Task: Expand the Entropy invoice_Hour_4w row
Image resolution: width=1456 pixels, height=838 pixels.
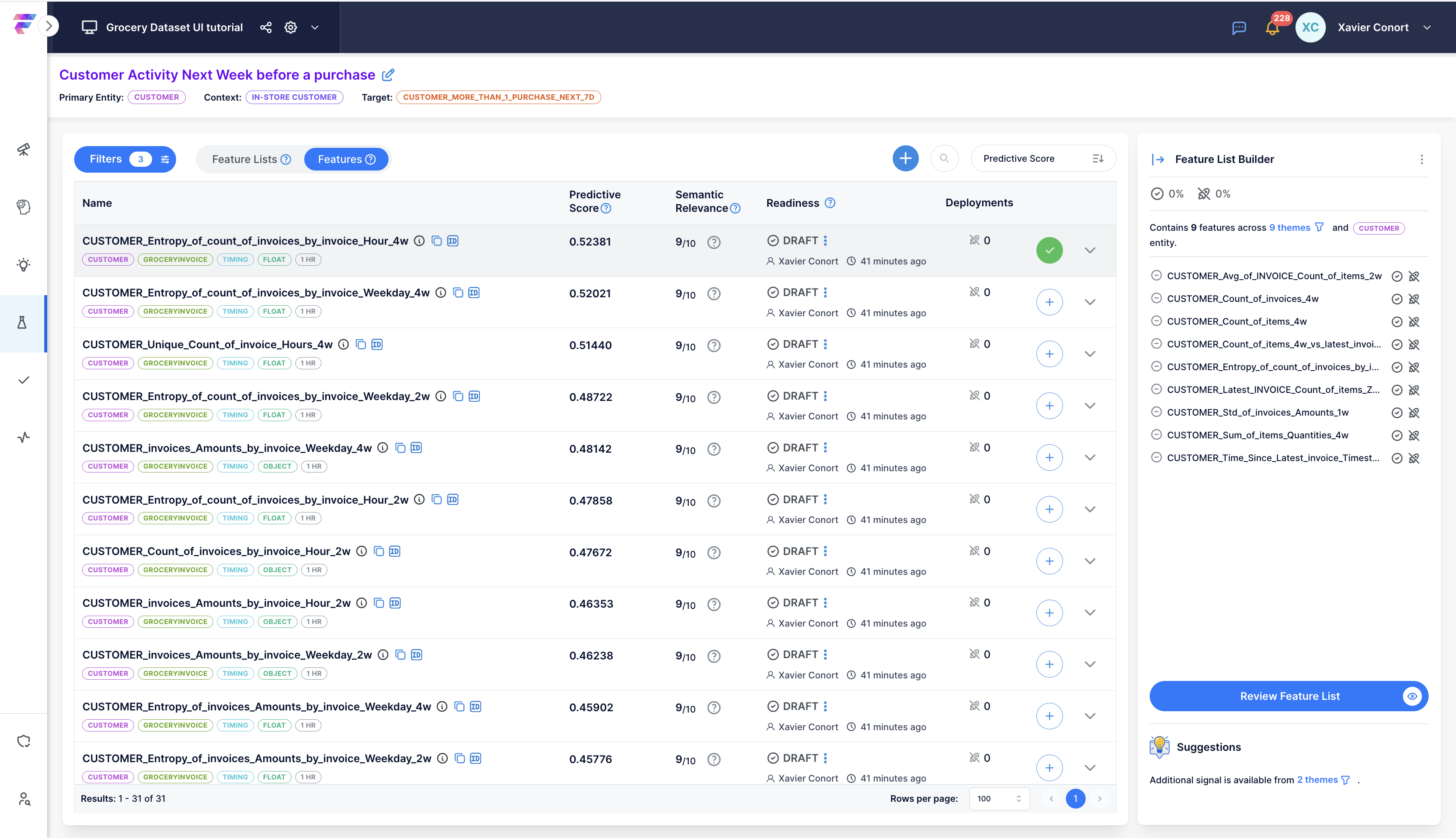Action: 1090,251
